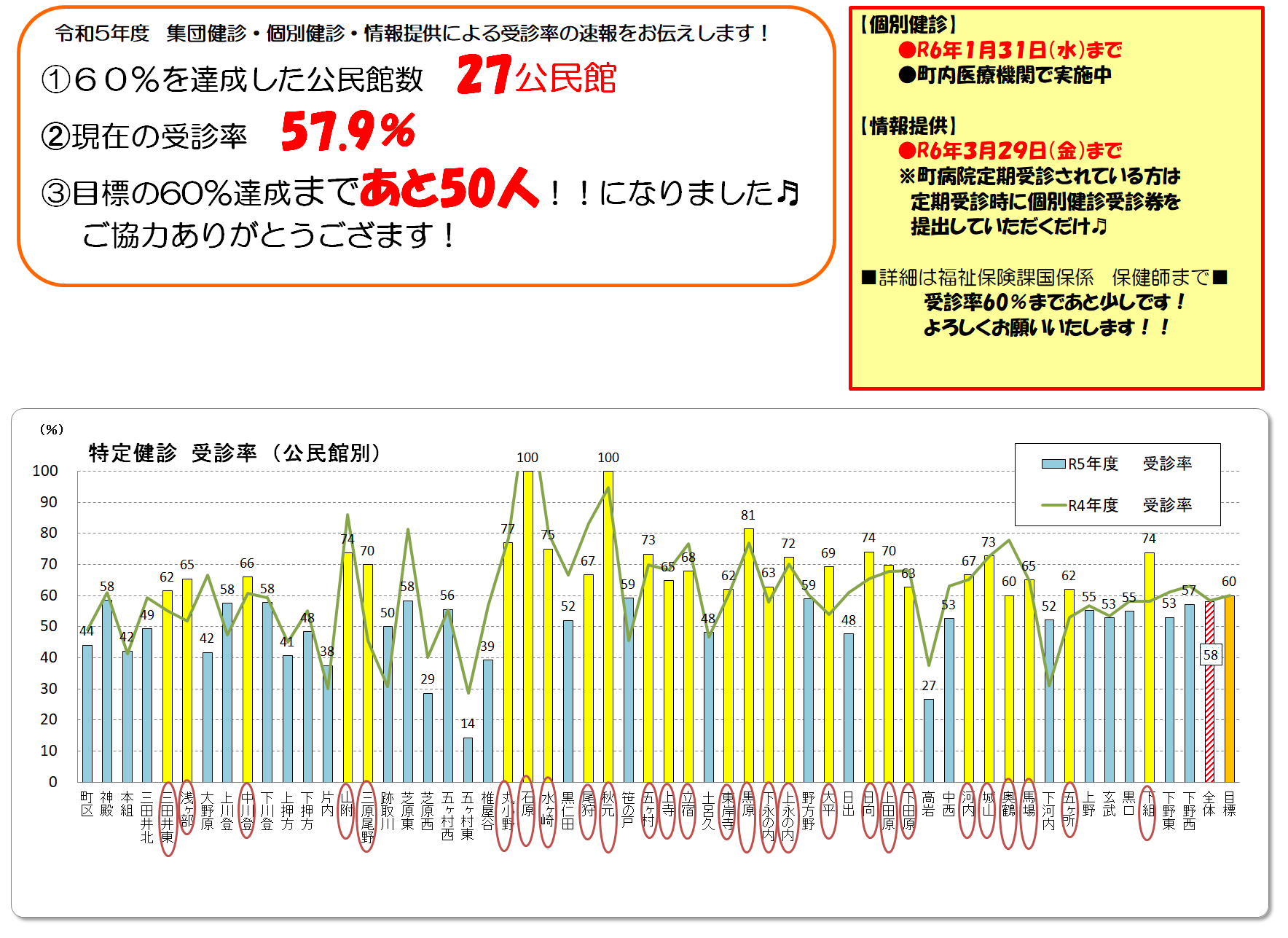Click the red 57.9% value
The width and height of the screenshot is (1288, 938).
tap(348, 131)
